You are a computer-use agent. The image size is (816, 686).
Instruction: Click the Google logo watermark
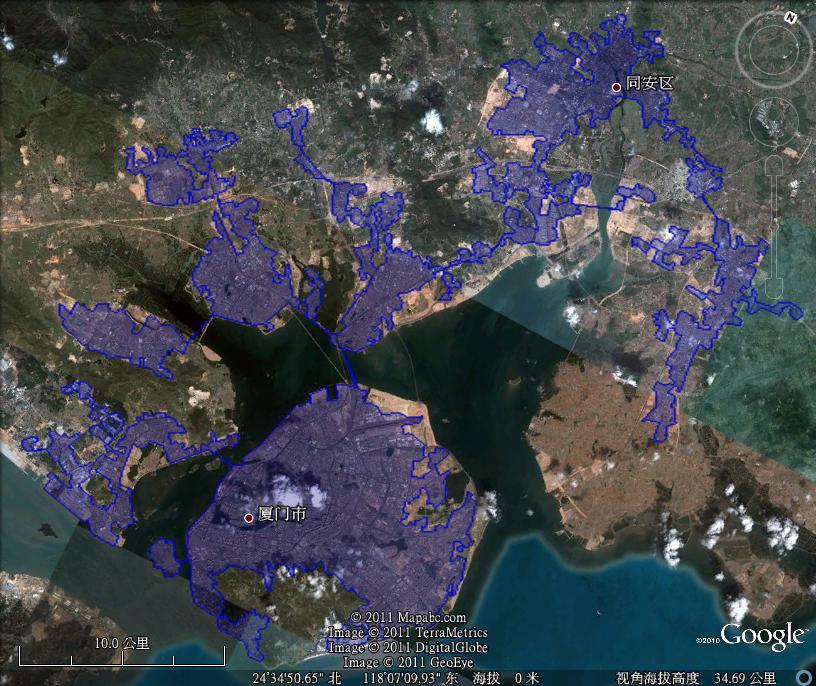762,636
